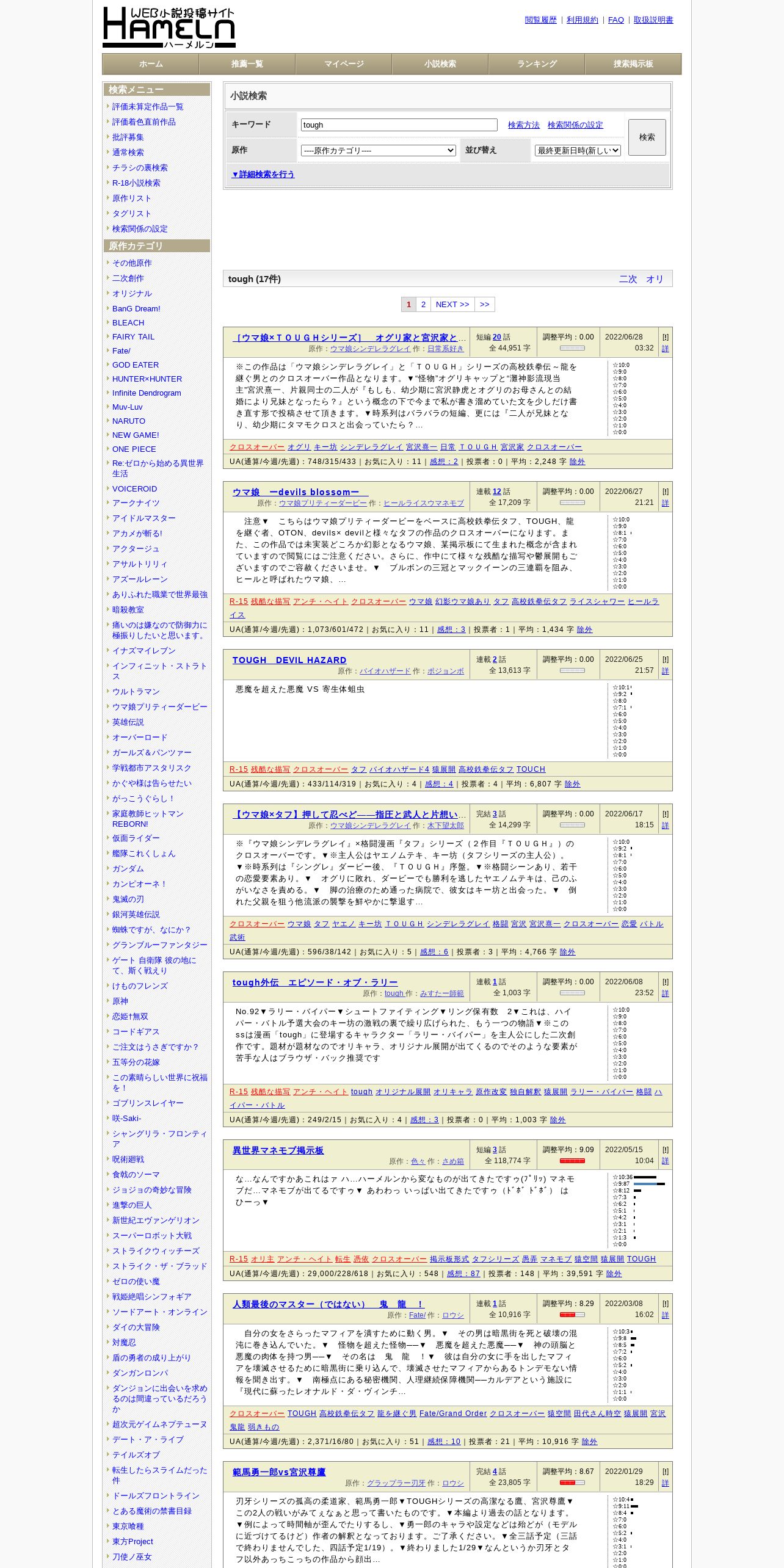Open the FAQ header link
The width and height of the screenshot is (784, 1568).
coord(616,20)
